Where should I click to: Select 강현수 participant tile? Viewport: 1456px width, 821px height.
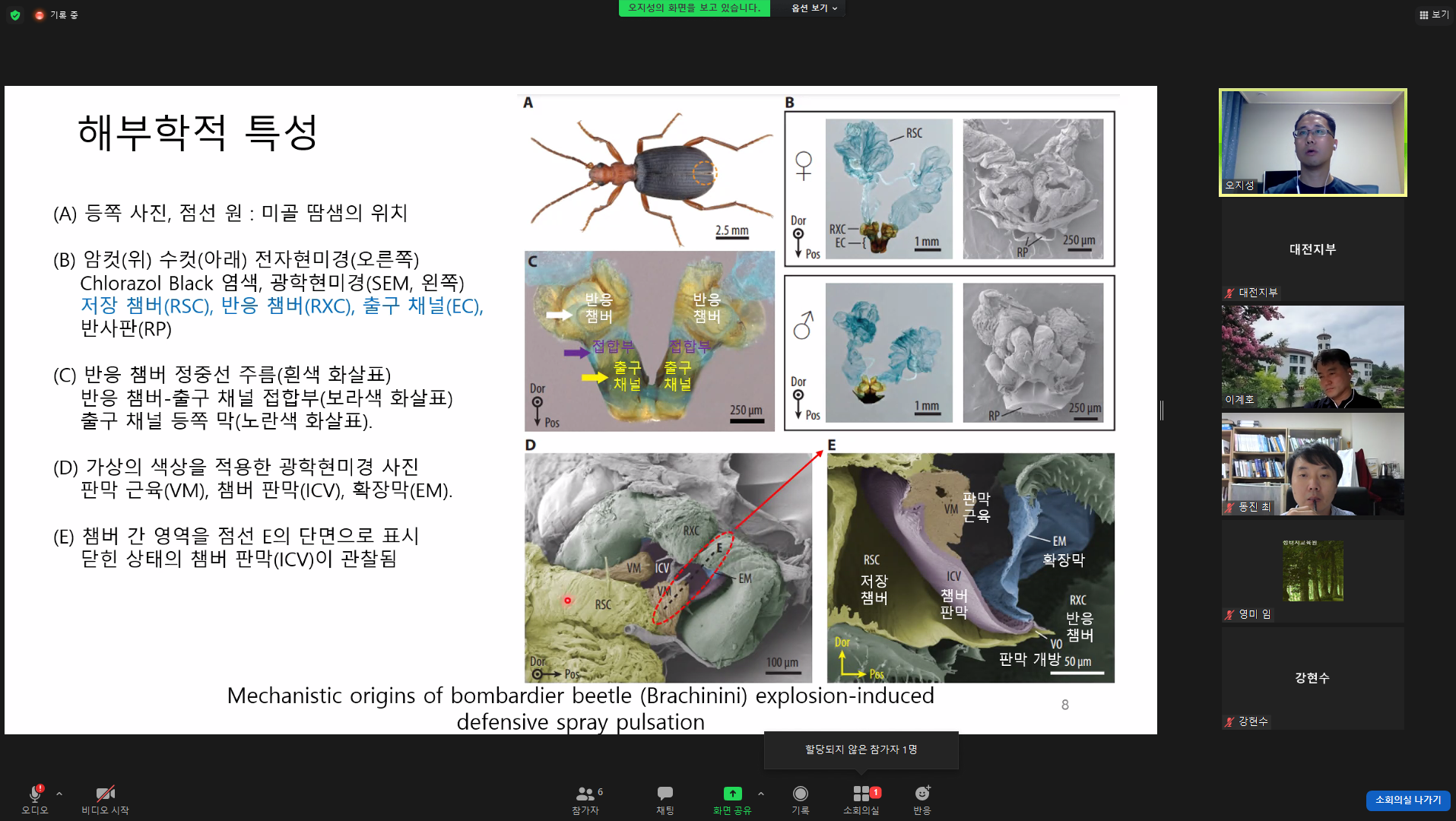(x=1313, y=678)
